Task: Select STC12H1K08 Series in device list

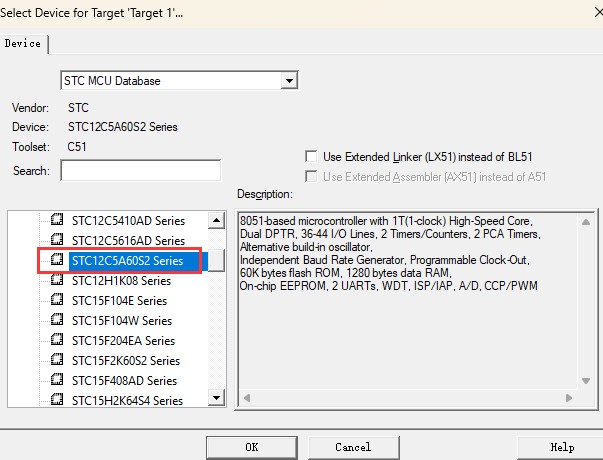Action: 121,281
